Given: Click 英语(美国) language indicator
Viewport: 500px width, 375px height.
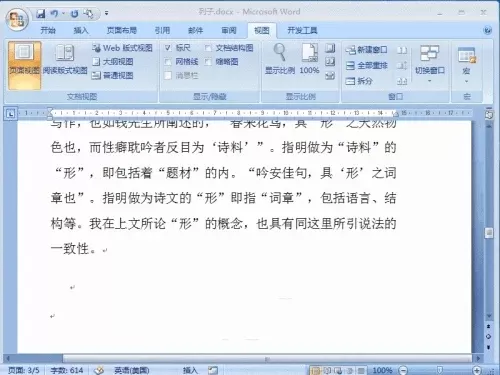Looking at the screenshot, I should point(132,370).
